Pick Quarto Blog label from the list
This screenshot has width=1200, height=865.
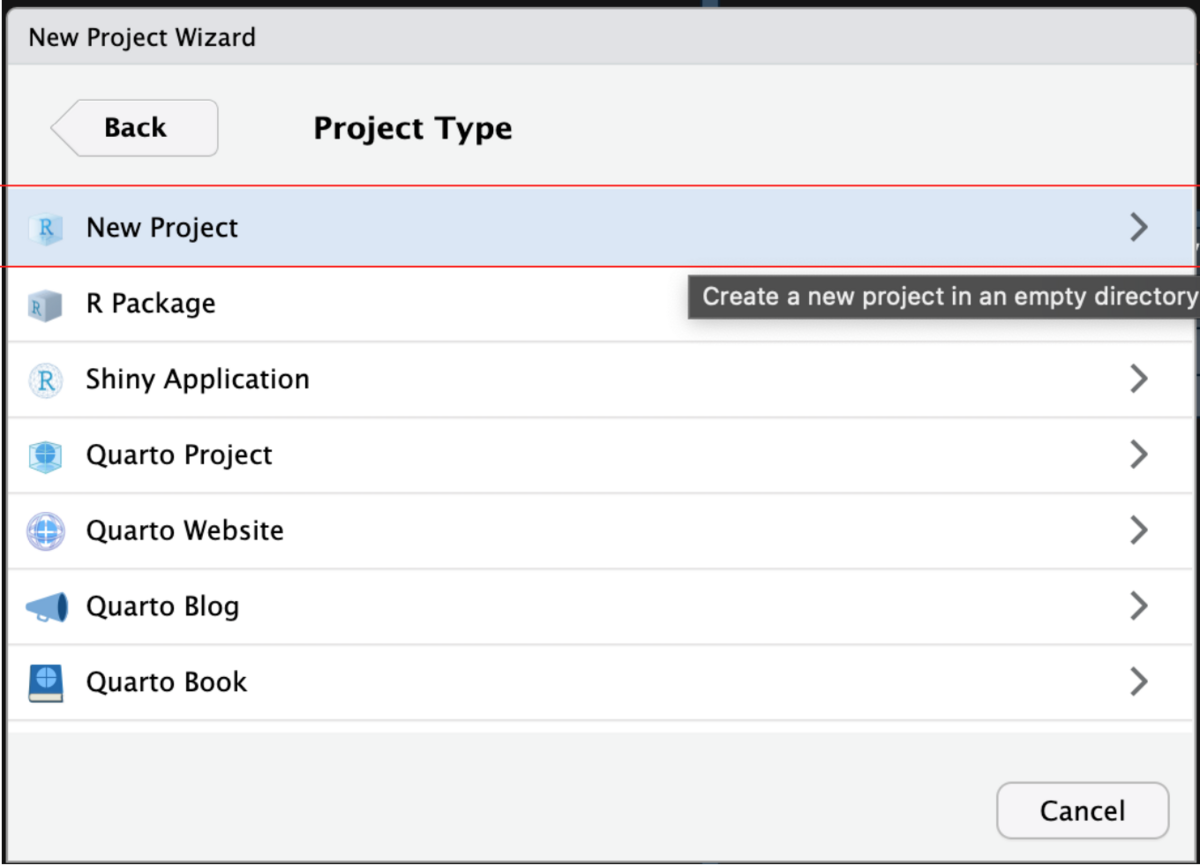point(162,607)
